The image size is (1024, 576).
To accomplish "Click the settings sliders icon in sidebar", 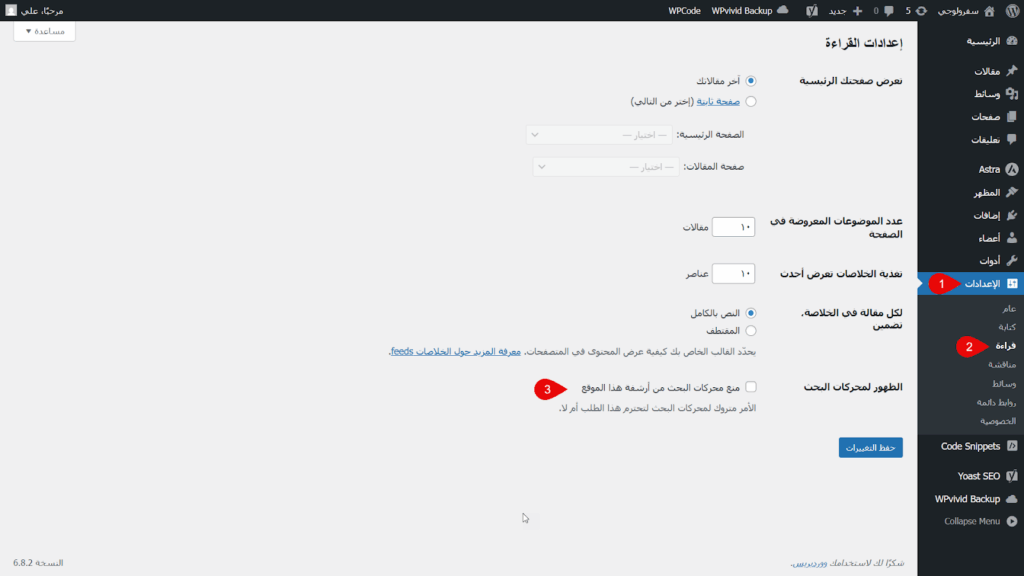I will click(1012, 283).
